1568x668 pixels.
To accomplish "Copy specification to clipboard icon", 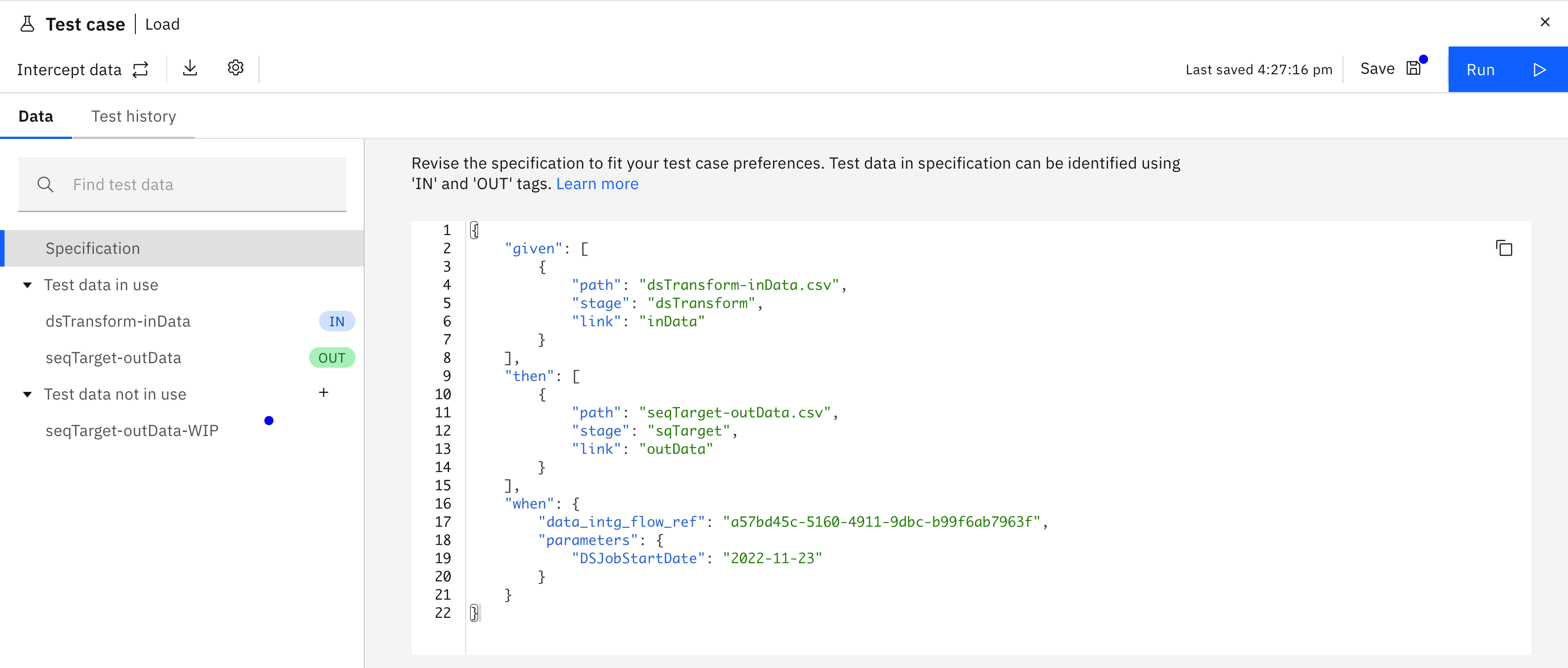I will (x=1503, y=248).
